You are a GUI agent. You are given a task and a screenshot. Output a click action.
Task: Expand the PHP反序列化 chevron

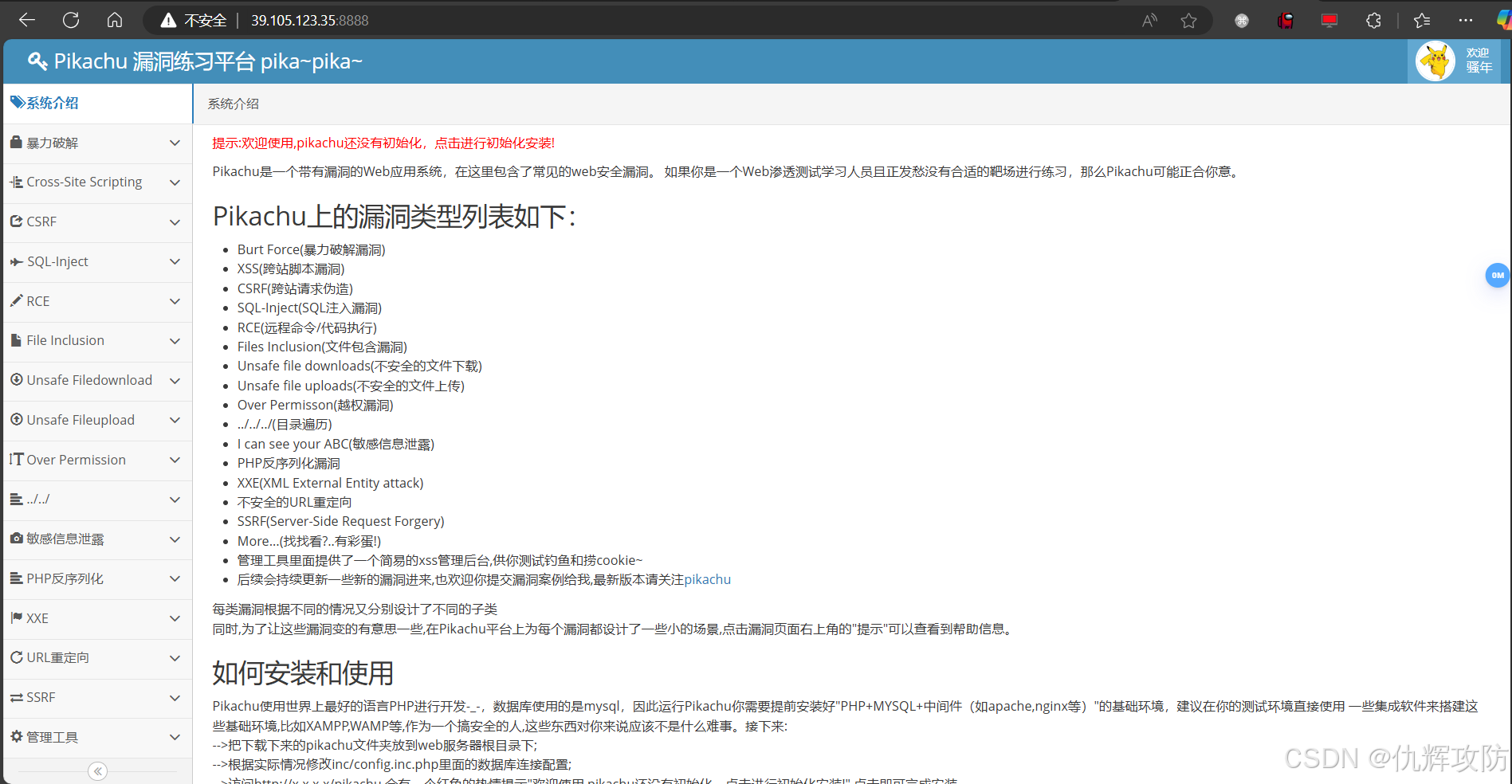175,578
